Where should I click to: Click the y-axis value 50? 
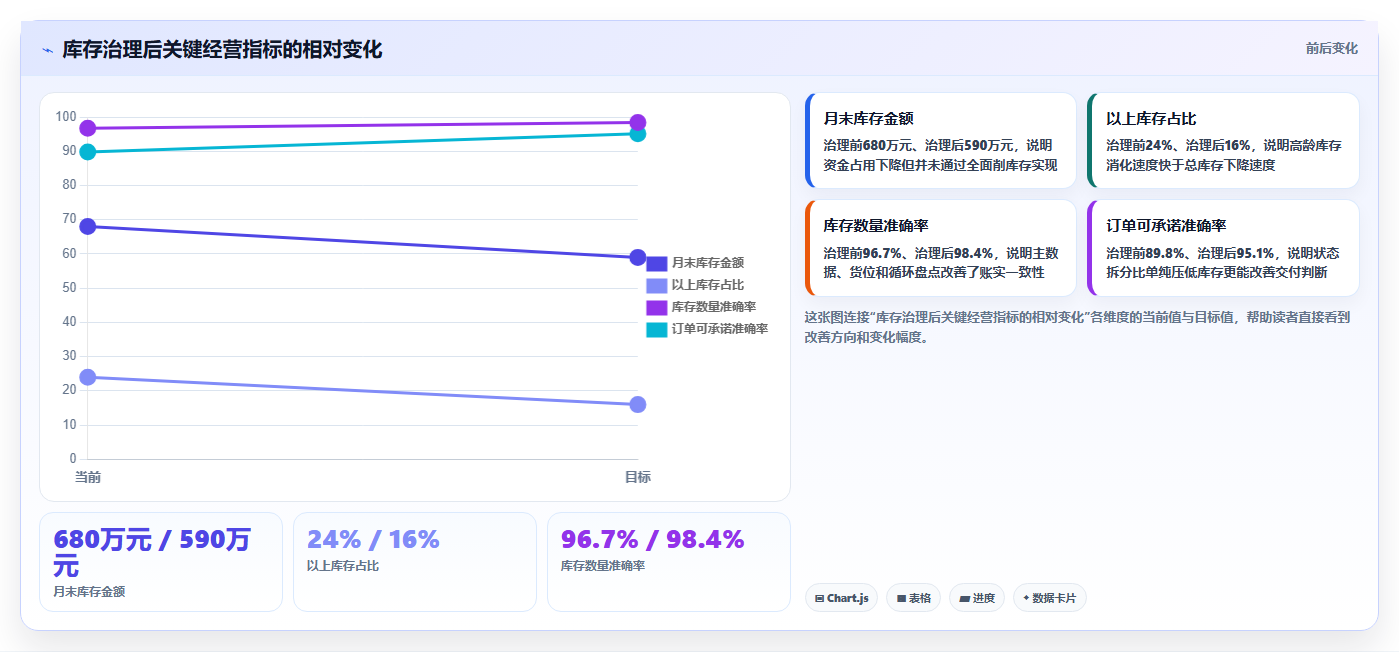tap(69, 288)
